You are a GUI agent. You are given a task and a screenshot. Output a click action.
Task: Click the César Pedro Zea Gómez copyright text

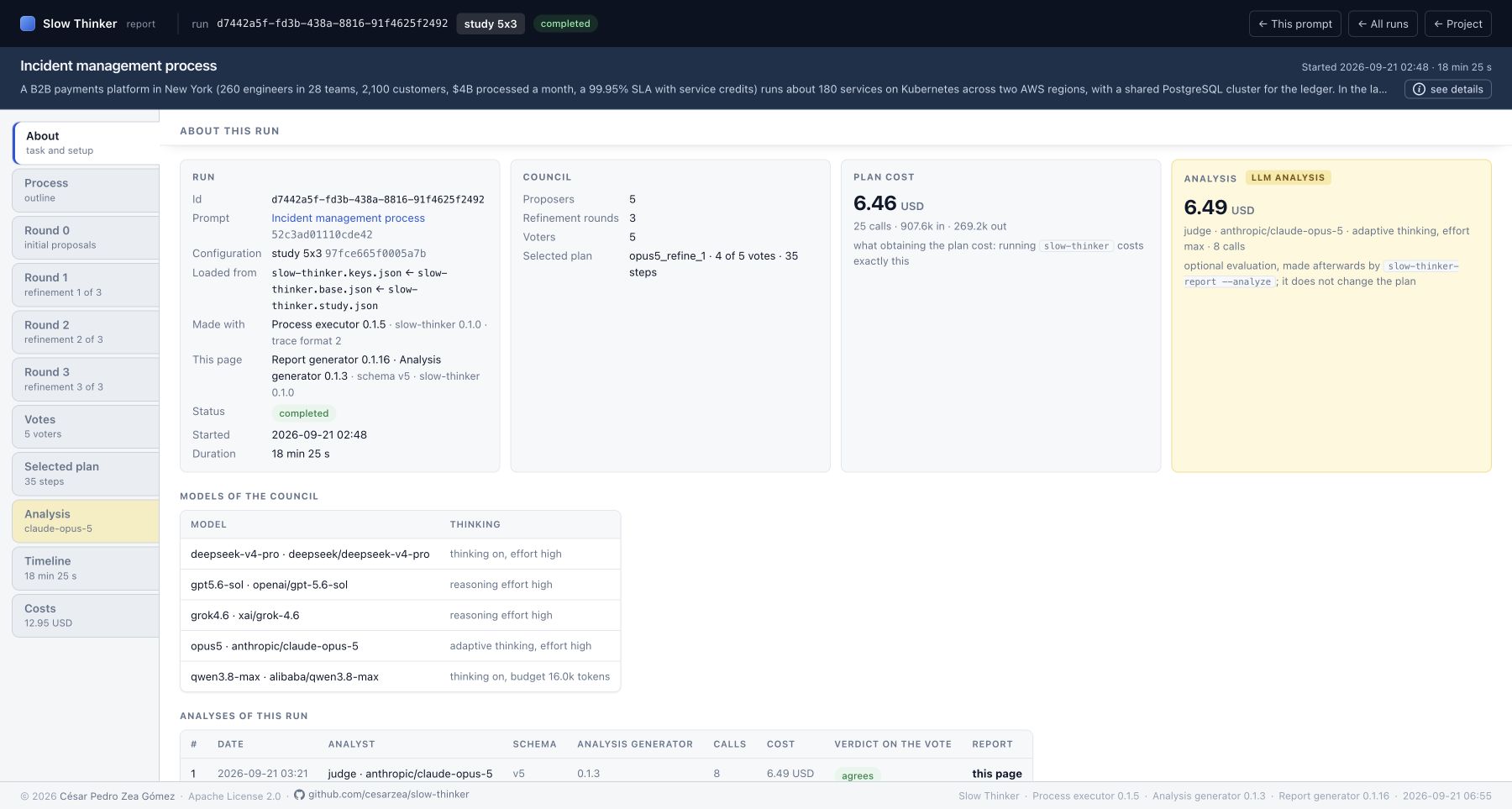pos(117,796)
